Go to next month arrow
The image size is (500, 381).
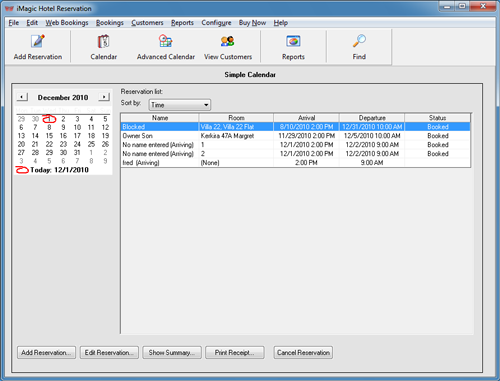[x=104, y=97]
